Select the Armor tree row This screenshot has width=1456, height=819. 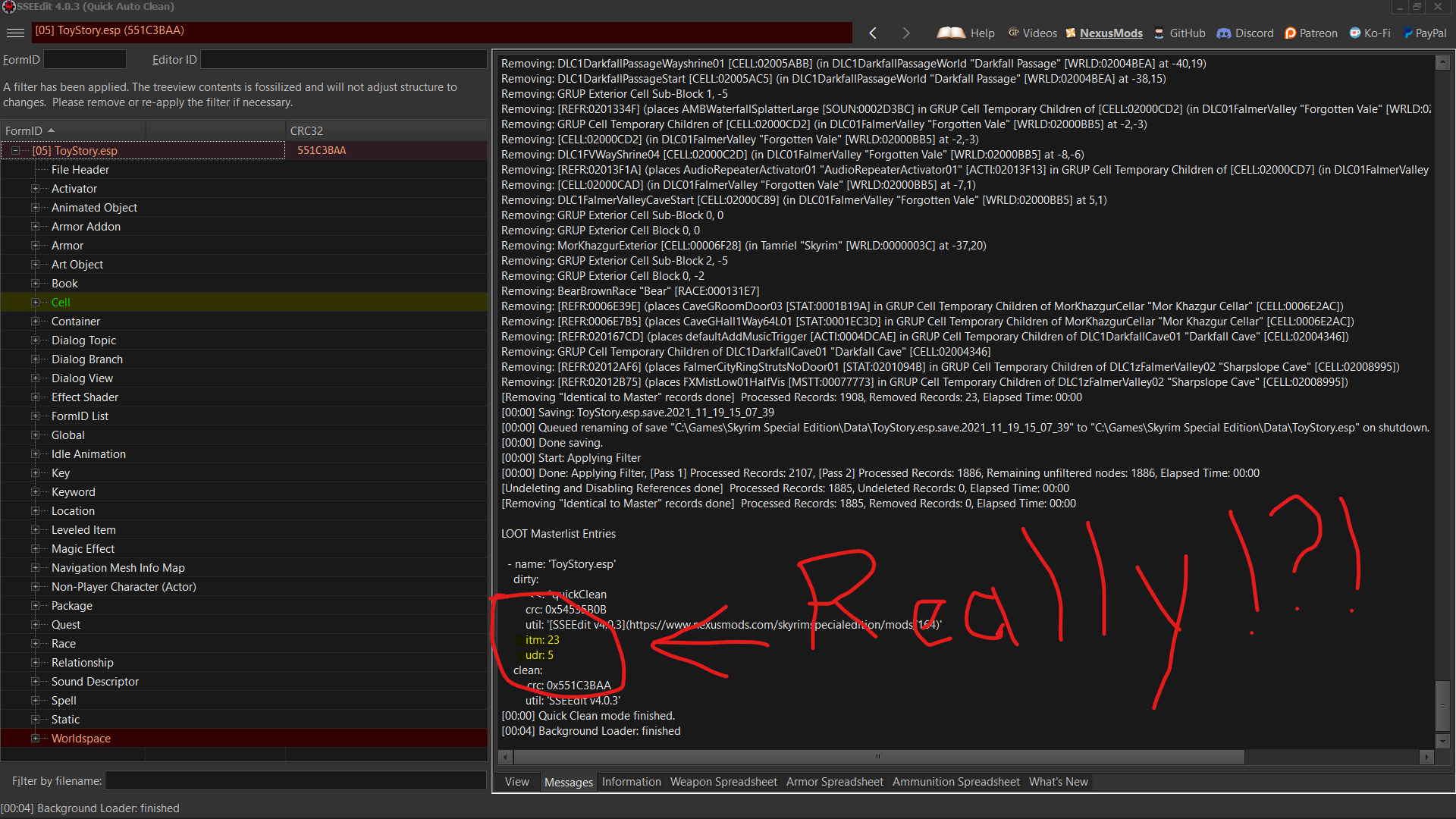pos(244,245)
